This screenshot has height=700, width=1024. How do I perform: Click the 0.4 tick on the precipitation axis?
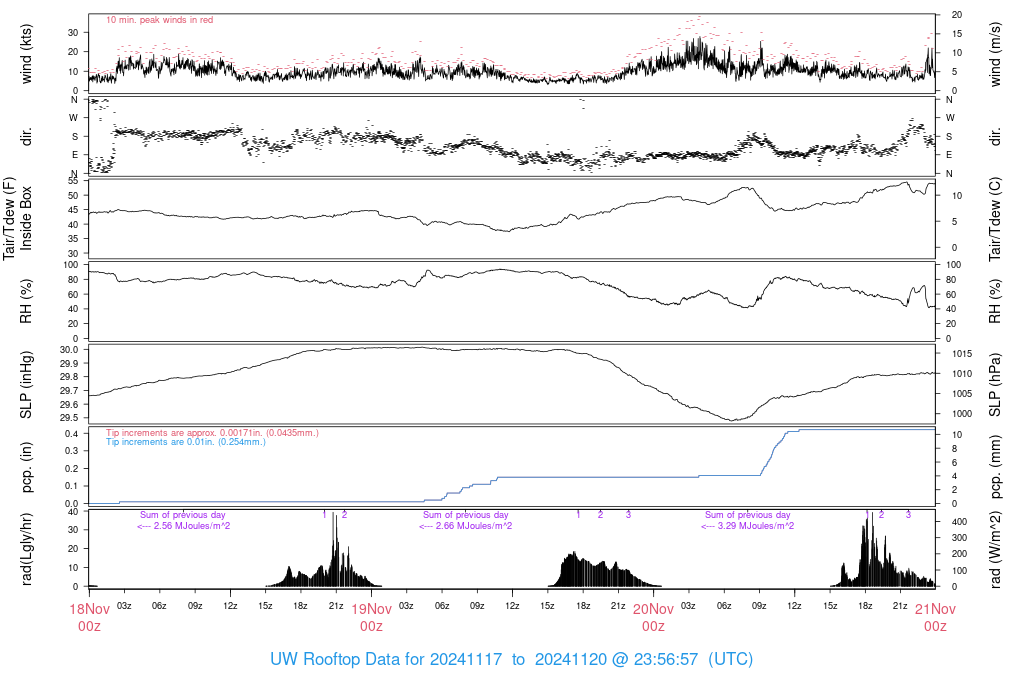[72, 434]
